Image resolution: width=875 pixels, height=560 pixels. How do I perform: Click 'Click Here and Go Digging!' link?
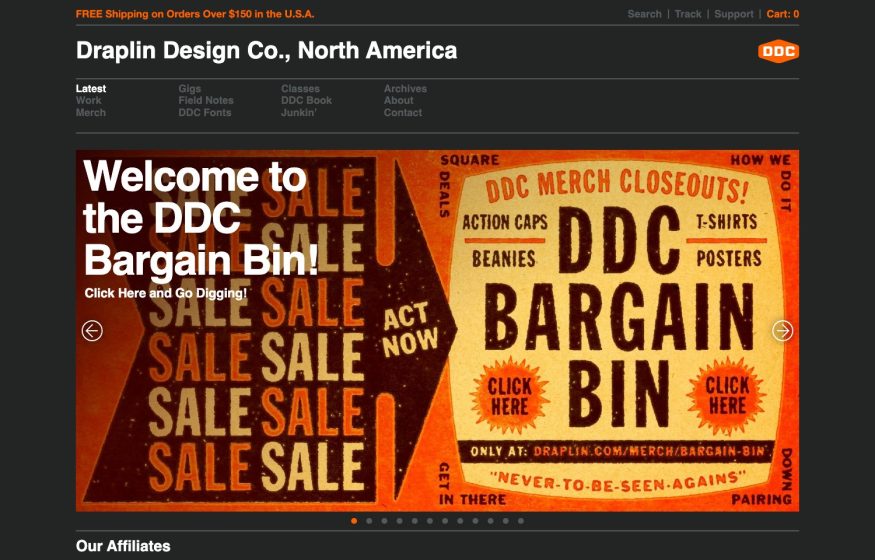point(166,293)
